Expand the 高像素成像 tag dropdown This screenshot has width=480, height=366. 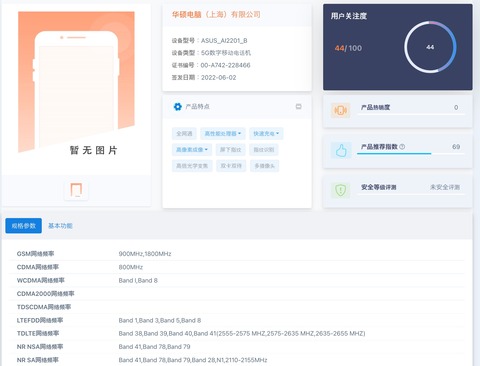pyautogui.click(x=192, y=150)
